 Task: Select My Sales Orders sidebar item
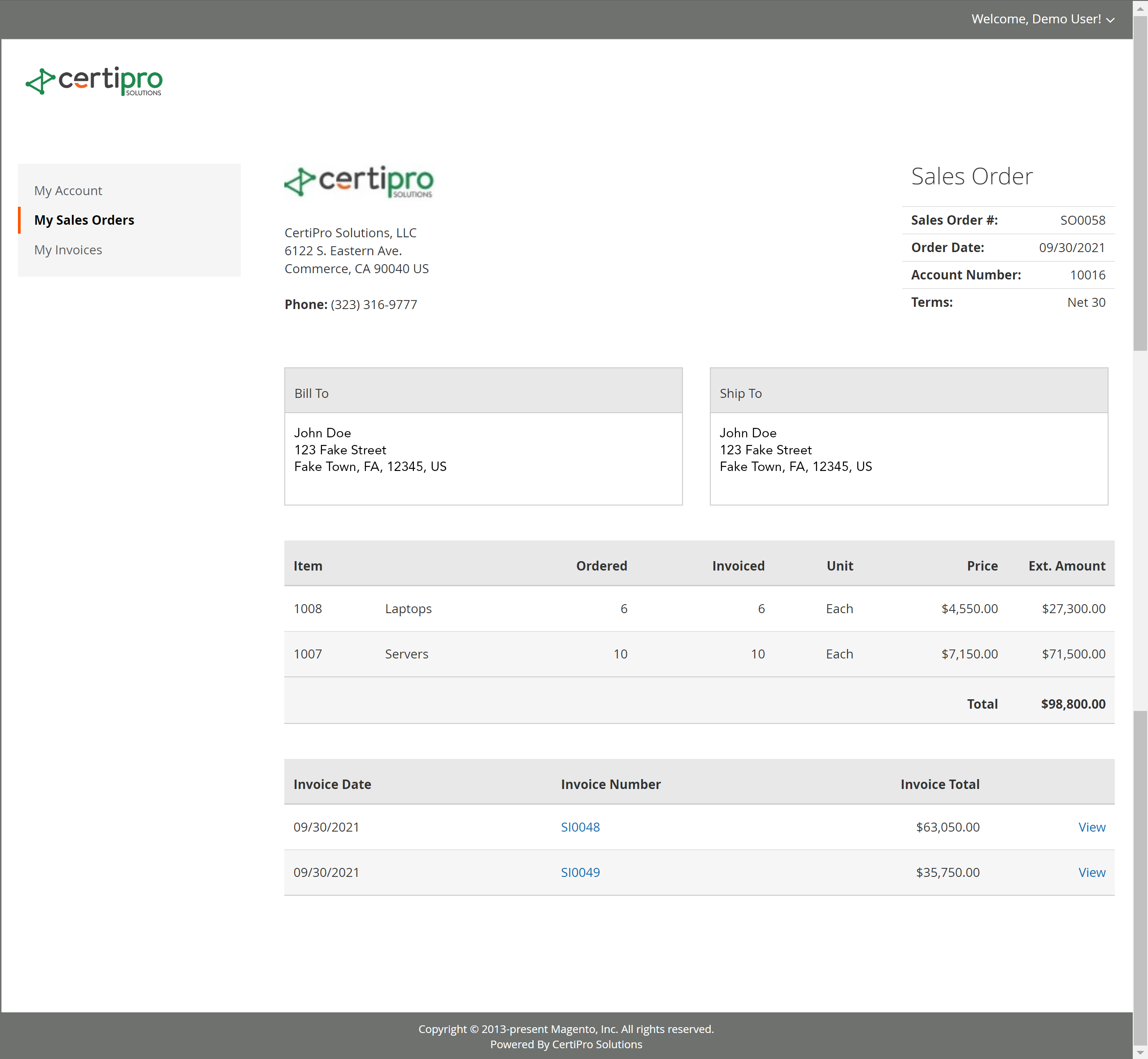(84, 220)
